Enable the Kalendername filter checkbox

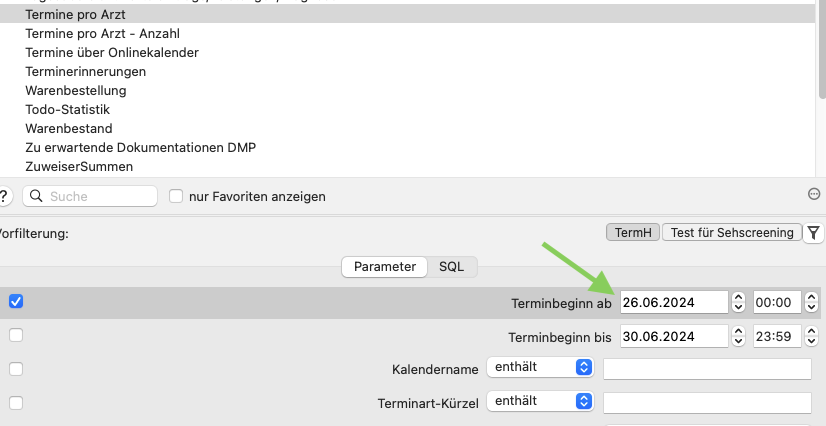coord(16,369)
